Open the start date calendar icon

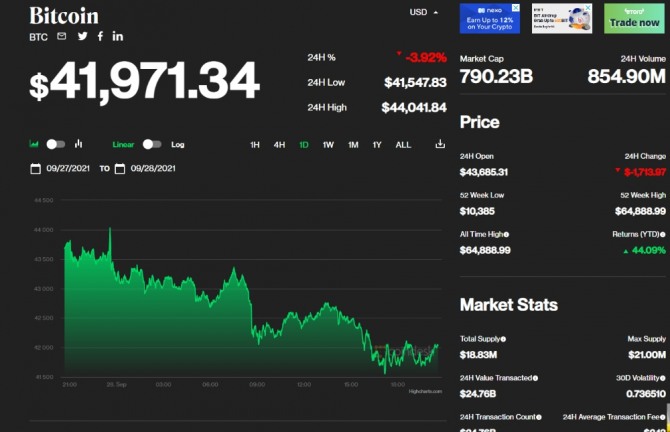tap(35, 168)
